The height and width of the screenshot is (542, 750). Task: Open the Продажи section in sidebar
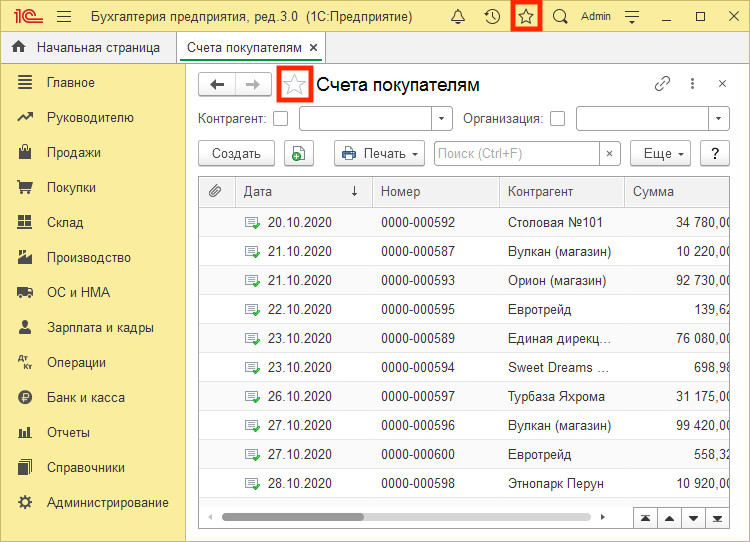(x=73, y=152)
